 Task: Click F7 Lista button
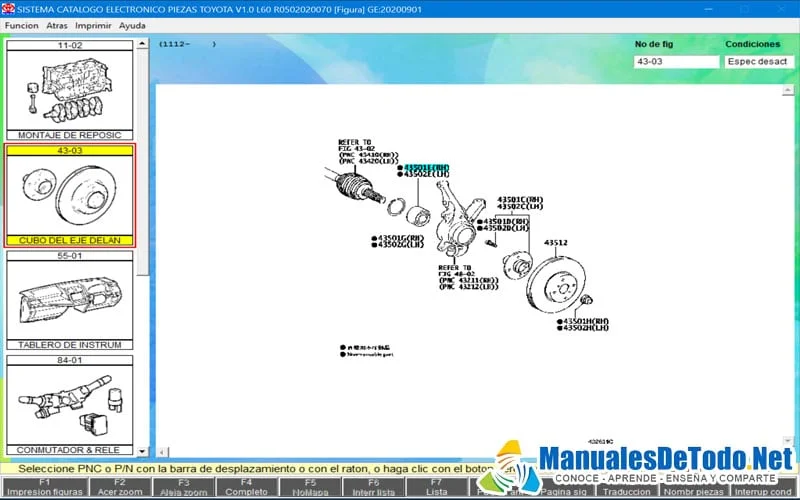(x=436, y=487)
